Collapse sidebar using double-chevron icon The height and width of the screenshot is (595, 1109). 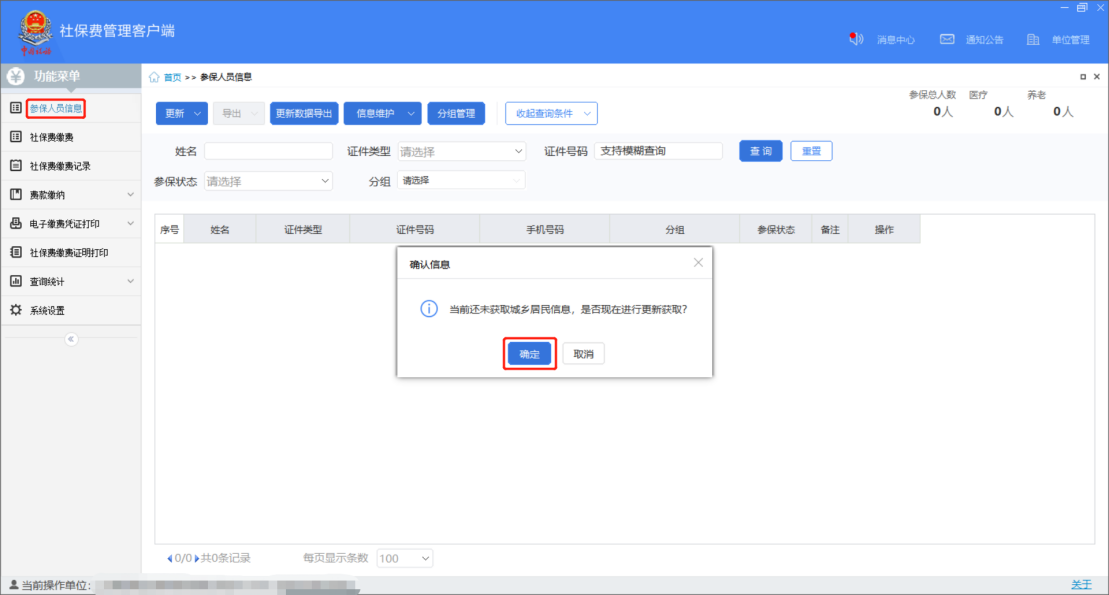pos(70,339)
